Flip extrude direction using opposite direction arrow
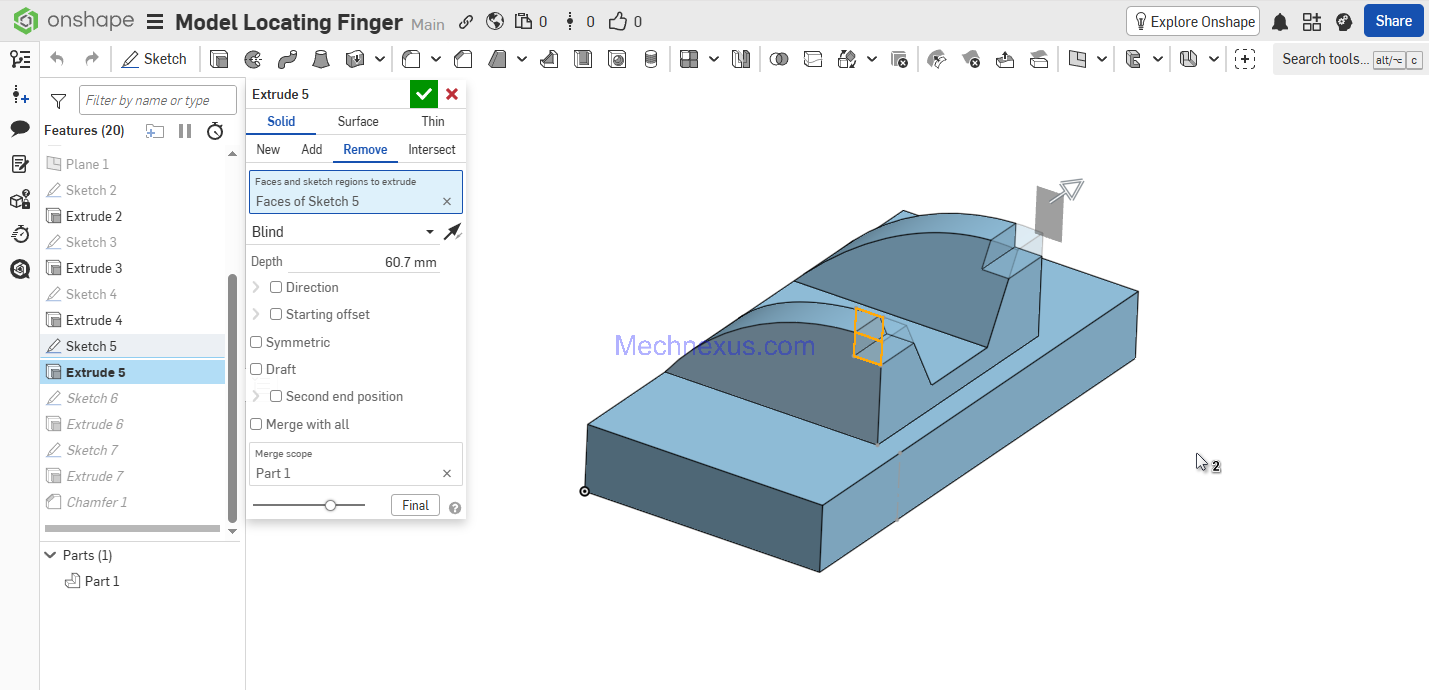 453,232
